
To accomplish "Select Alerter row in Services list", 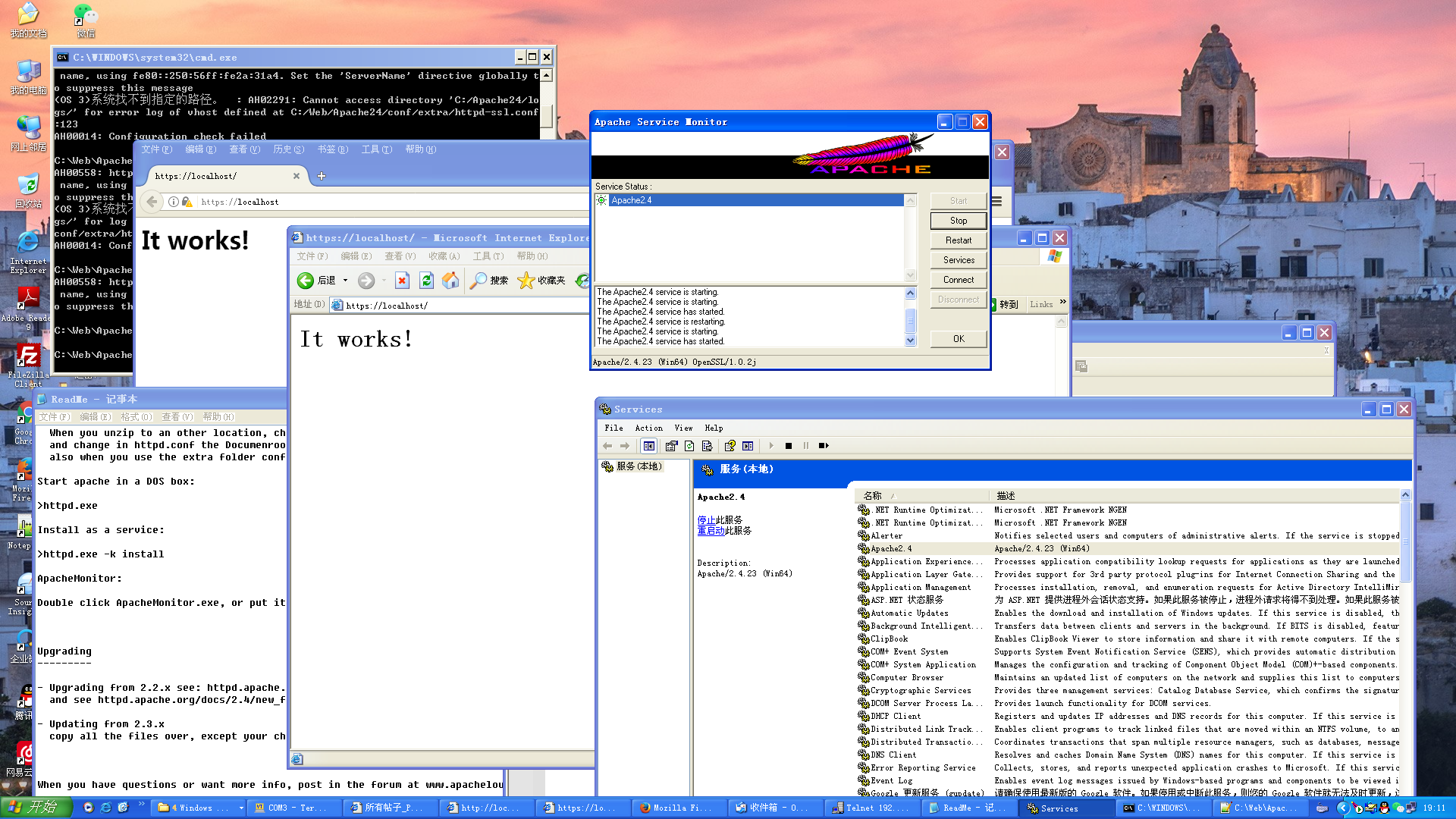I will 1128,535.
